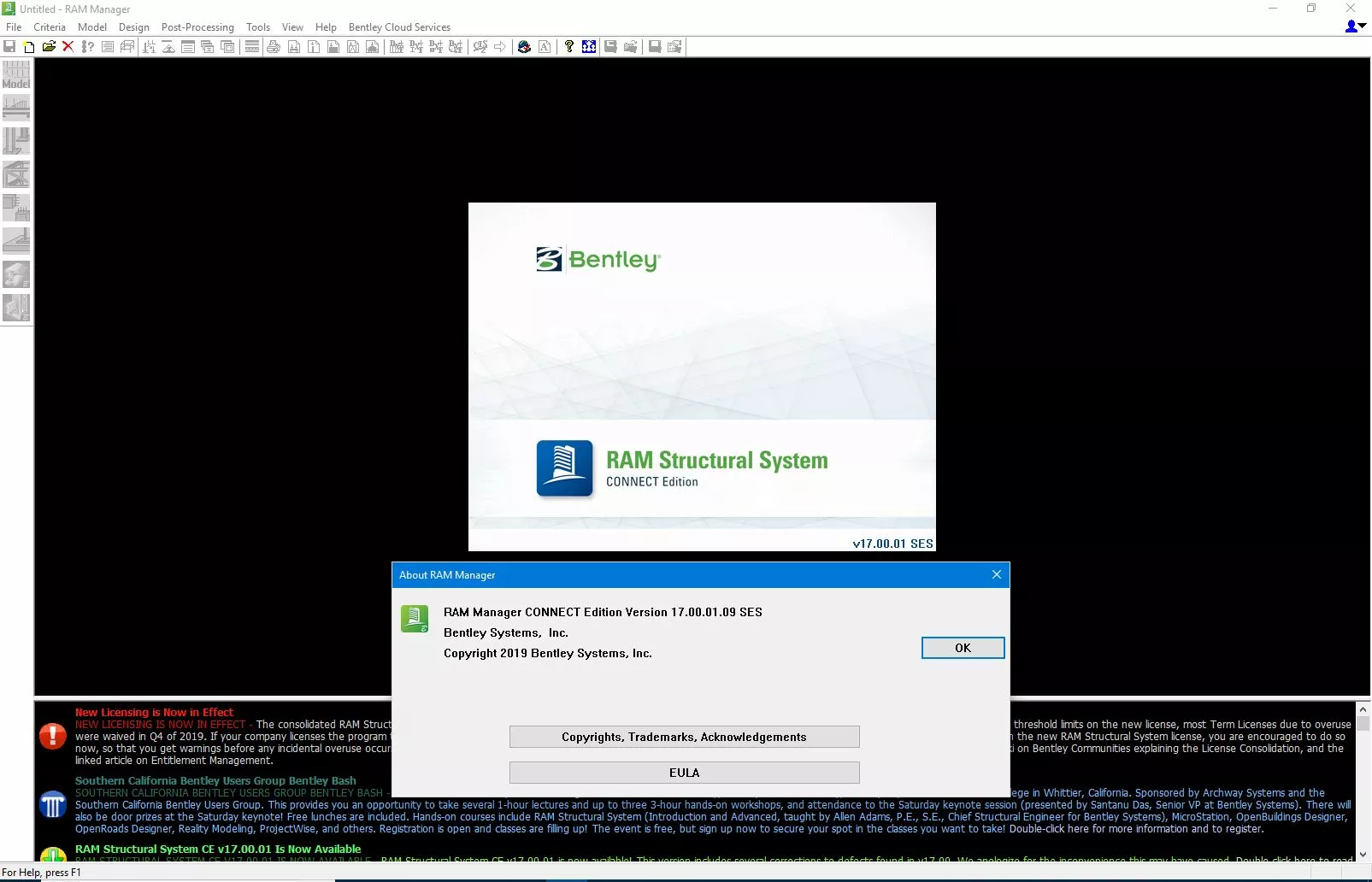Click the right arrow toolbar icon
The height and width of the screenshot is (882, 1372).
[500, 47]
